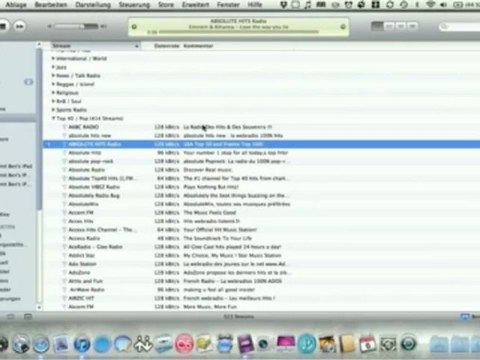Collapse the Top 40 / Pop category
Viewport: 480px width, 360px height.
point(53,118)
